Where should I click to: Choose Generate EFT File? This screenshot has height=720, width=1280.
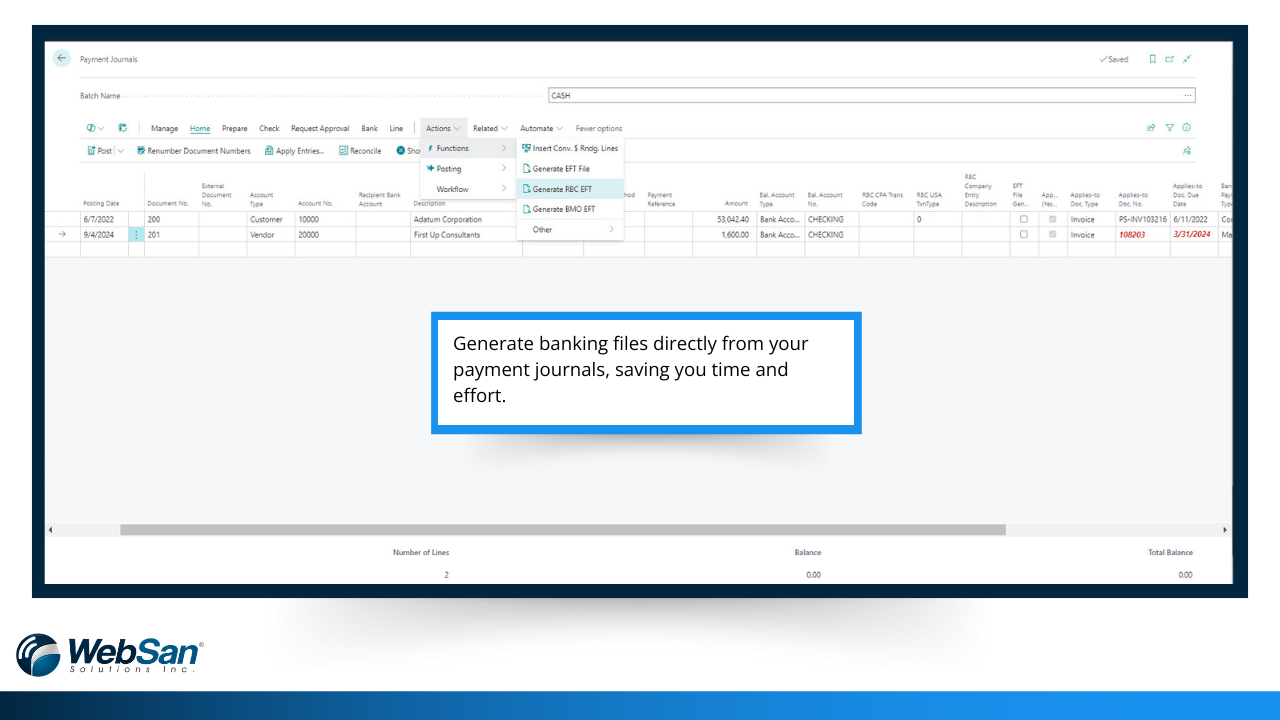tap(570, 169)
